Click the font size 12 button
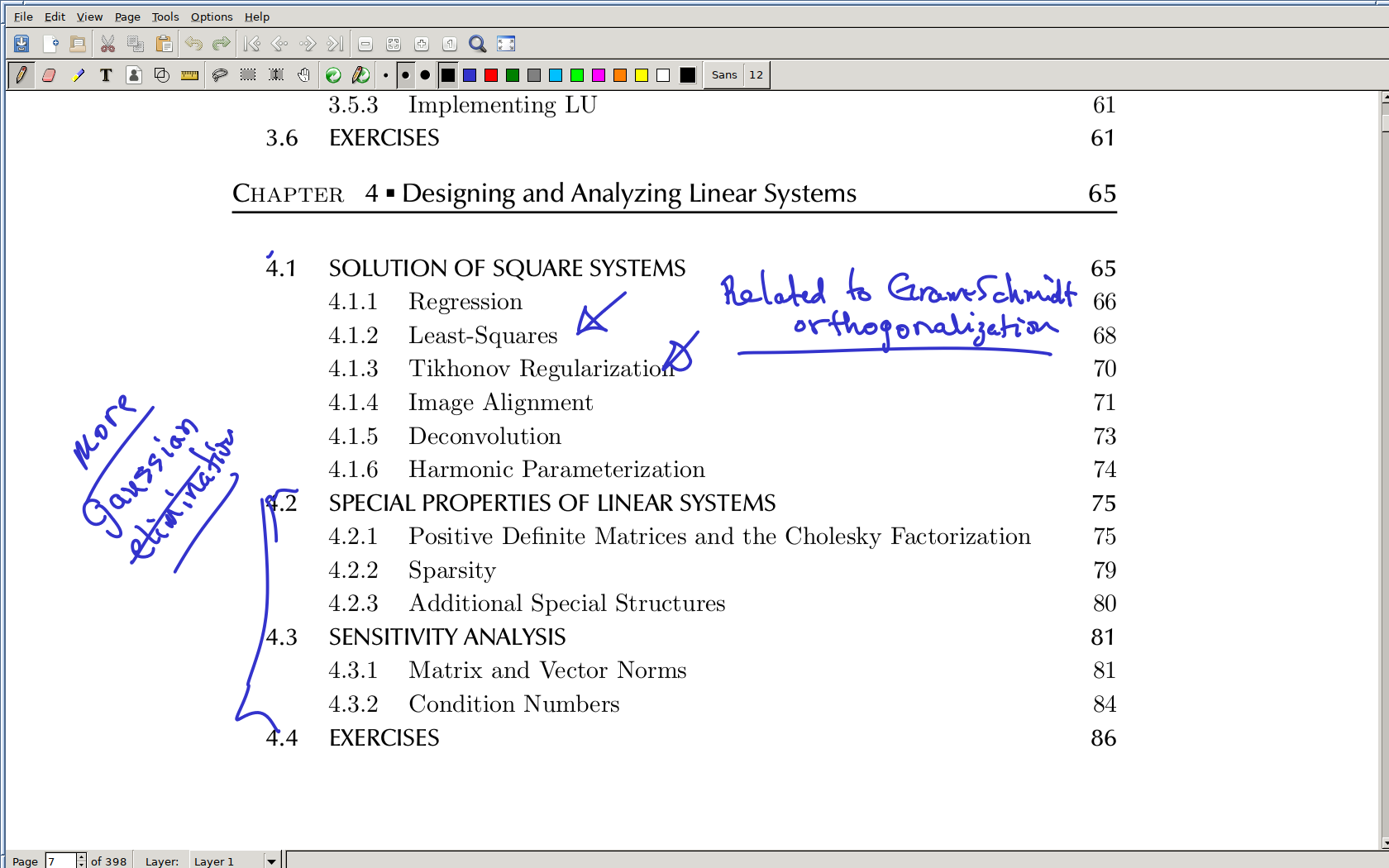 (x=756, y=75)
